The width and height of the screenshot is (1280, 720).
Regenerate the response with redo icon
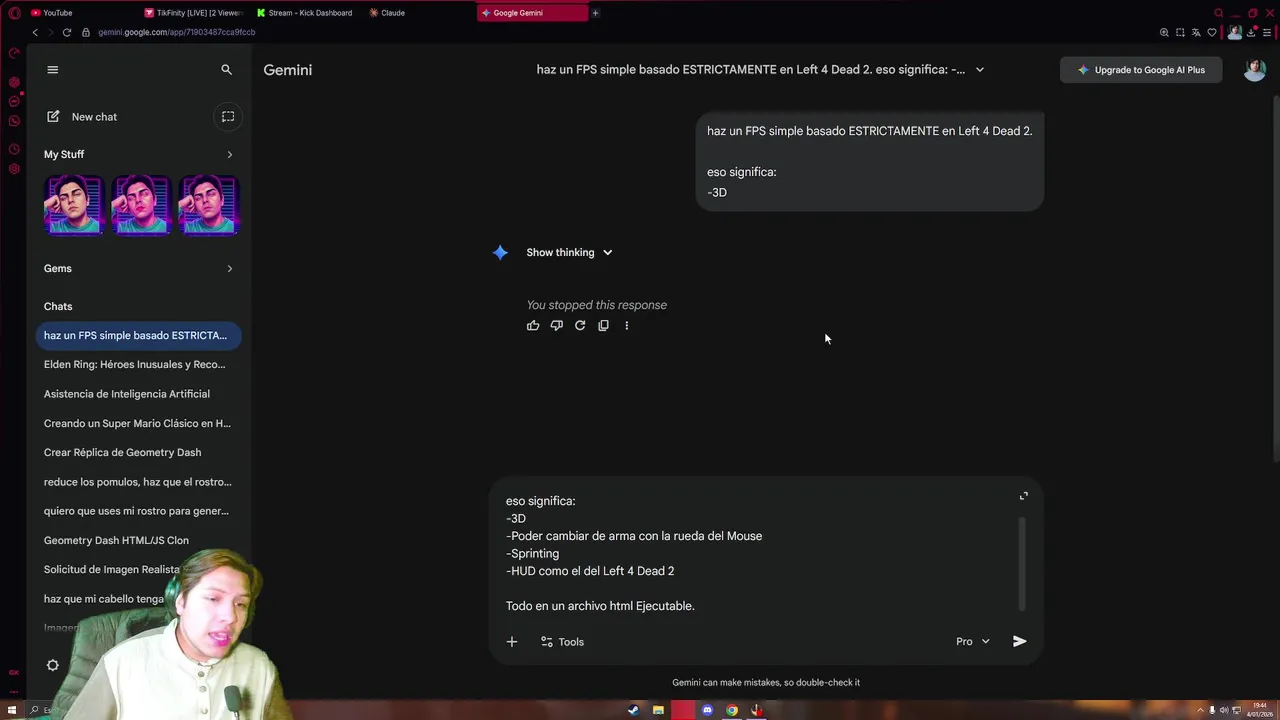coord(580,326)
